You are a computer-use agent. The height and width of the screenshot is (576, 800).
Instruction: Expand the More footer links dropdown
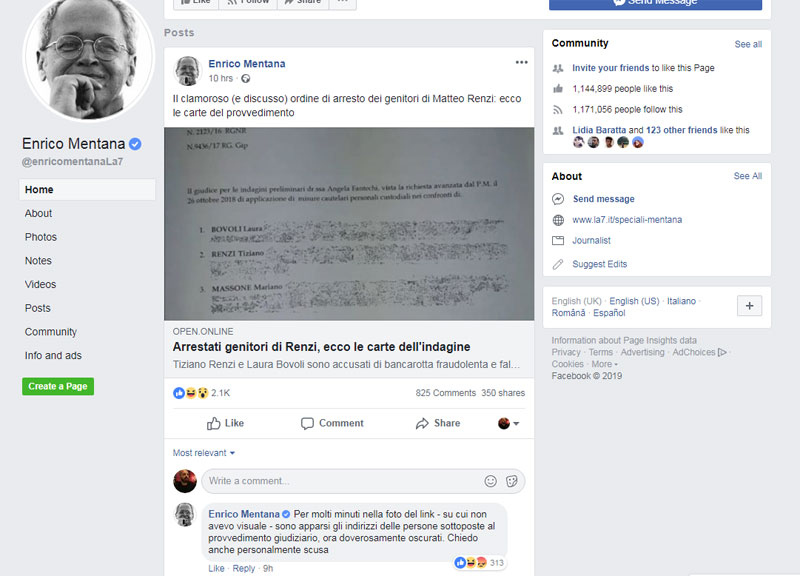pyautogui.click(x=605, y=364)
